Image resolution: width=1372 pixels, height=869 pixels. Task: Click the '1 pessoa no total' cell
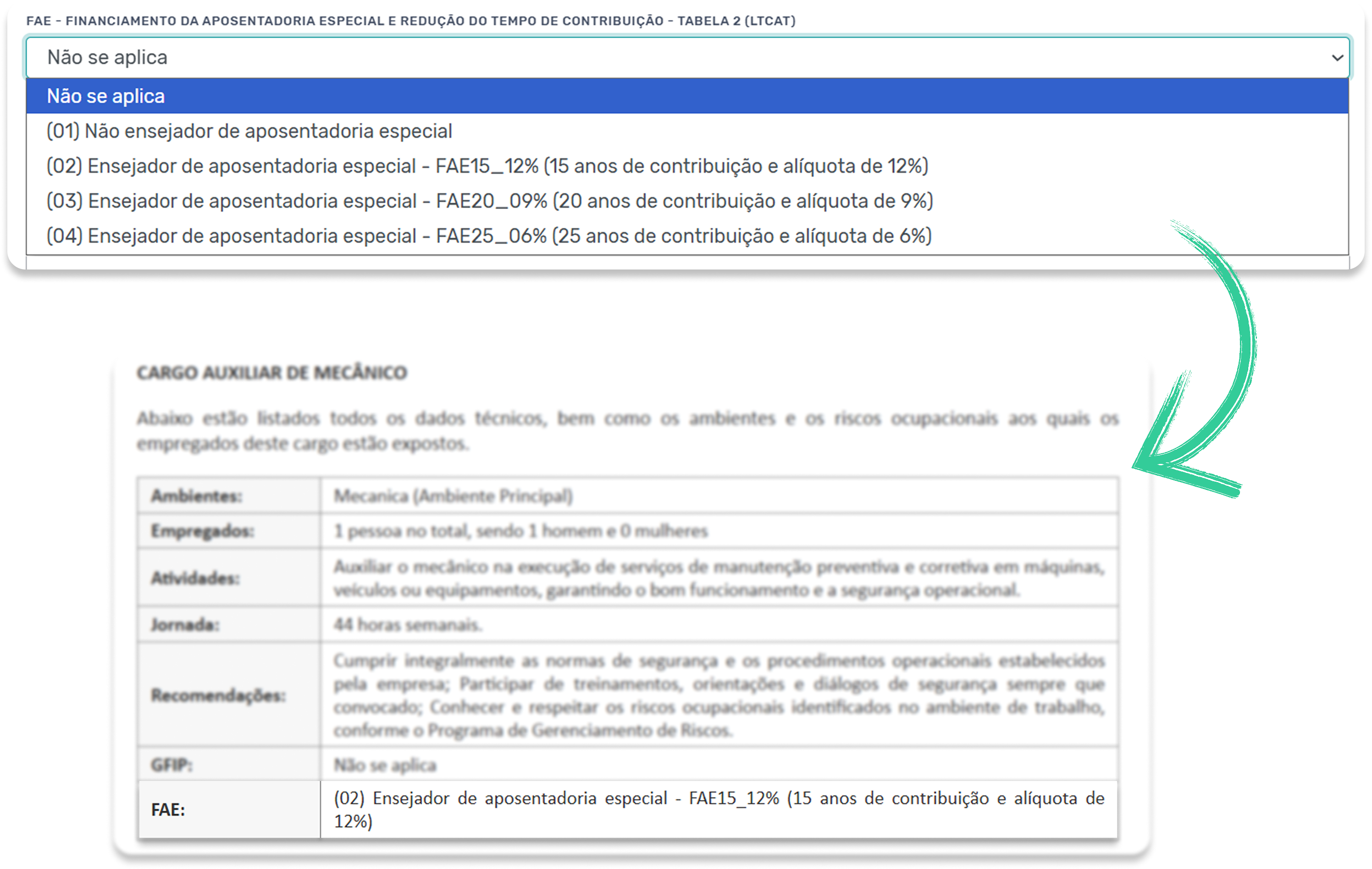pyautogui.click(x=520, y=531)
